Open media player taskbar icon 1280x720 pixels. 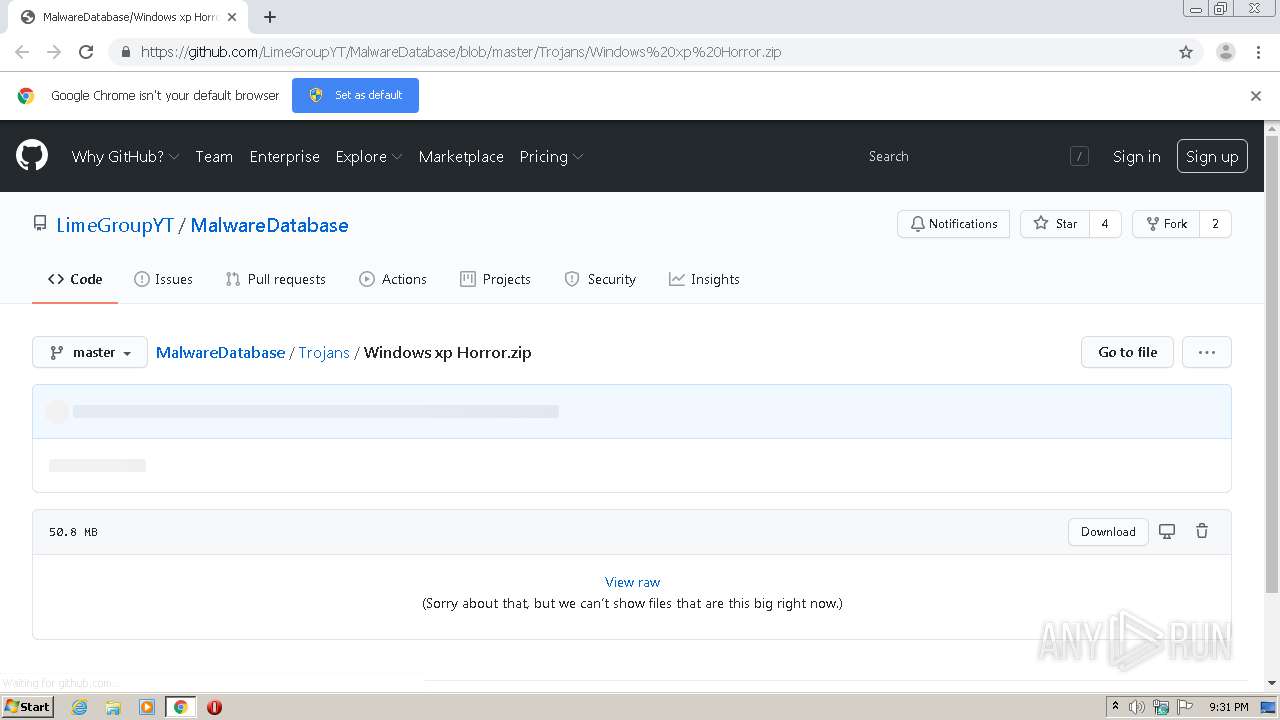pos(146,707)
